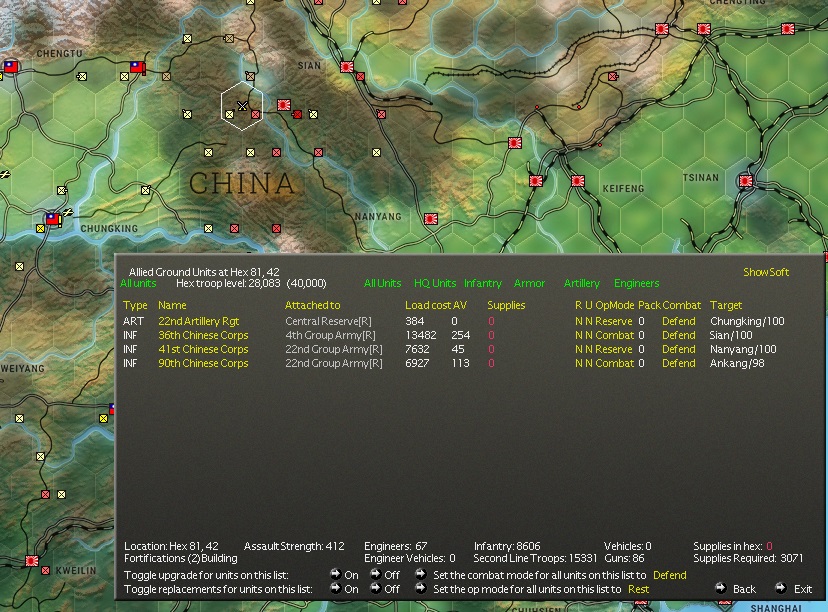Click the On arrow for toggle replacements

(335, 588)
